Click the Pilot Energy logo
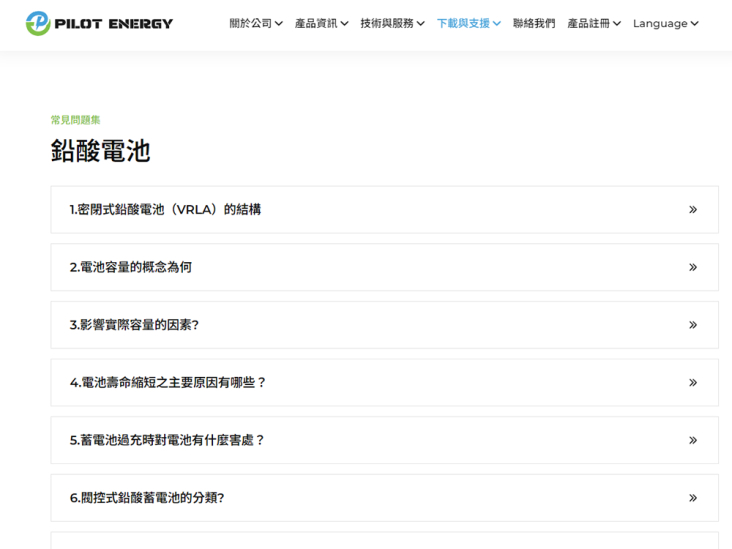Image resolution: width=732 pixels, height=549 pixels. coord(99,23)
